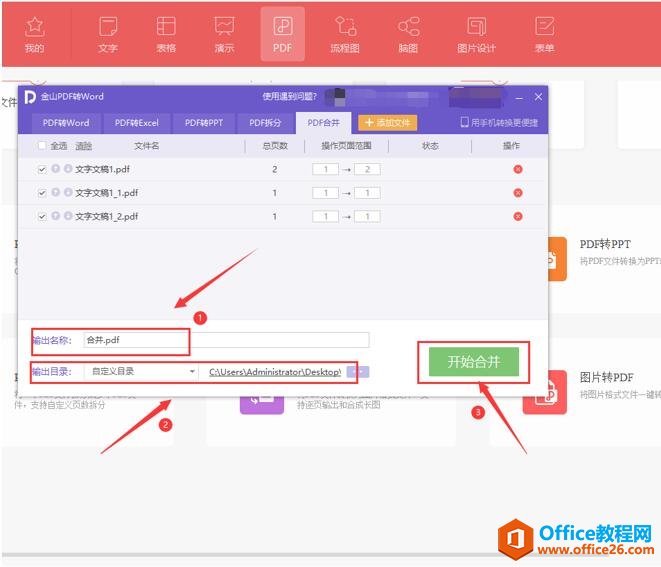Select the file name 文字文稿1.pdf
This screenshot has height=567, width=661.
click(x=102, y=169)
